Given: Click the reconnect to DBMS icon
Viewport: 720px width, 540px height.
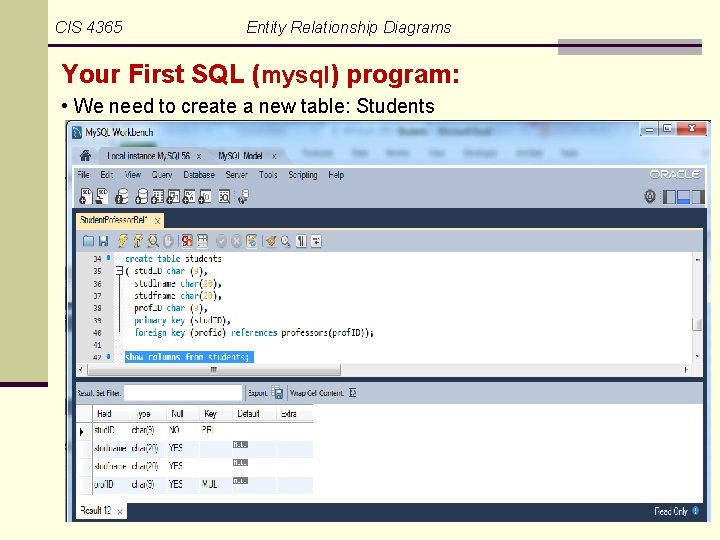Looking at the screenshot, I should point(243,196).
